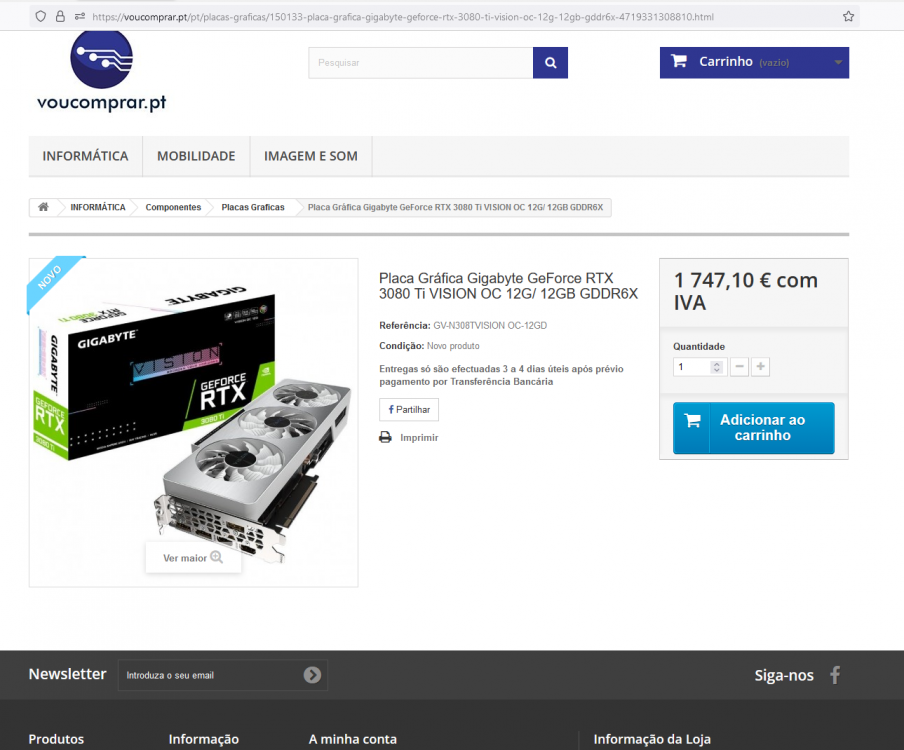Click the Adicionar ao carrinho button

pos(752,427)
